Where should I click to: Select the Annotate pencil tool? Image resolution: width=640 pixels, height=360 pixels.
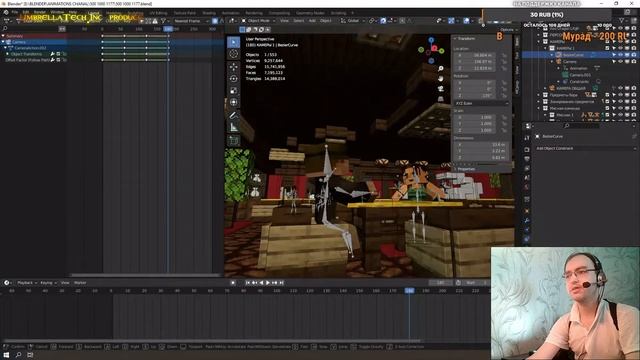tap(233, 115)
